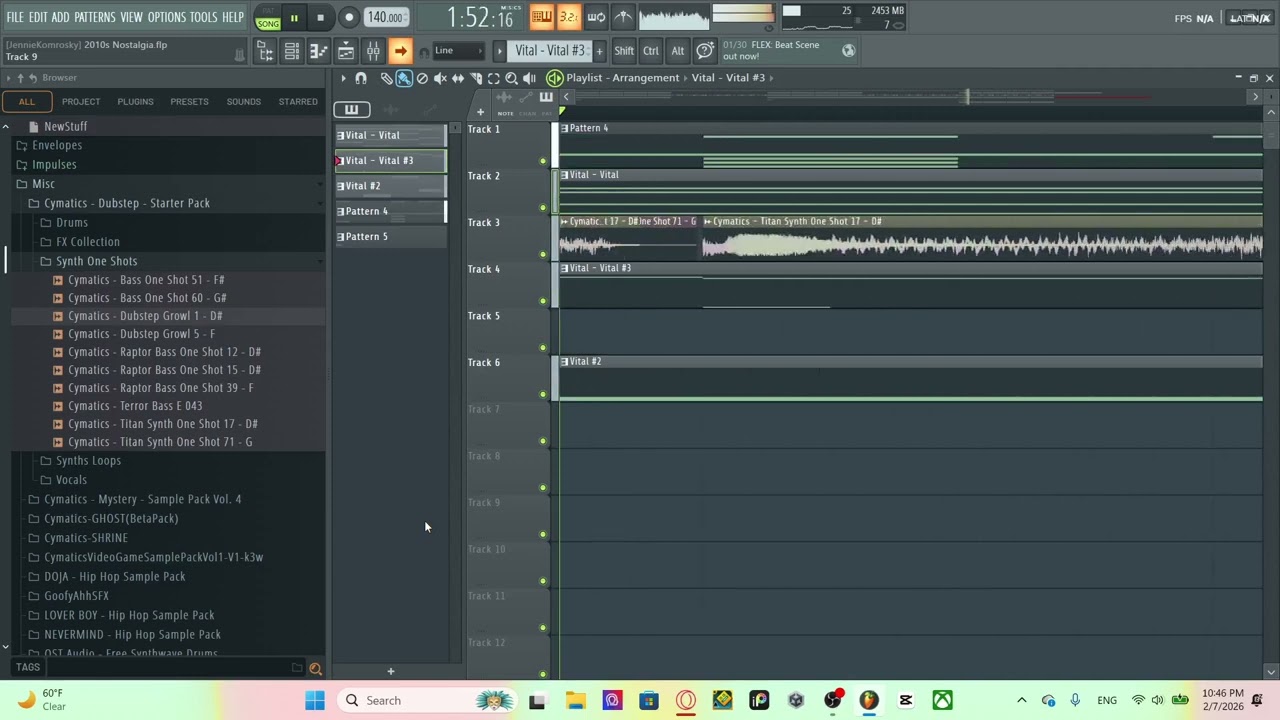Open the TOOLS menu
Viewport: 1280px width, 720px height.
click(x=203, y=17)
